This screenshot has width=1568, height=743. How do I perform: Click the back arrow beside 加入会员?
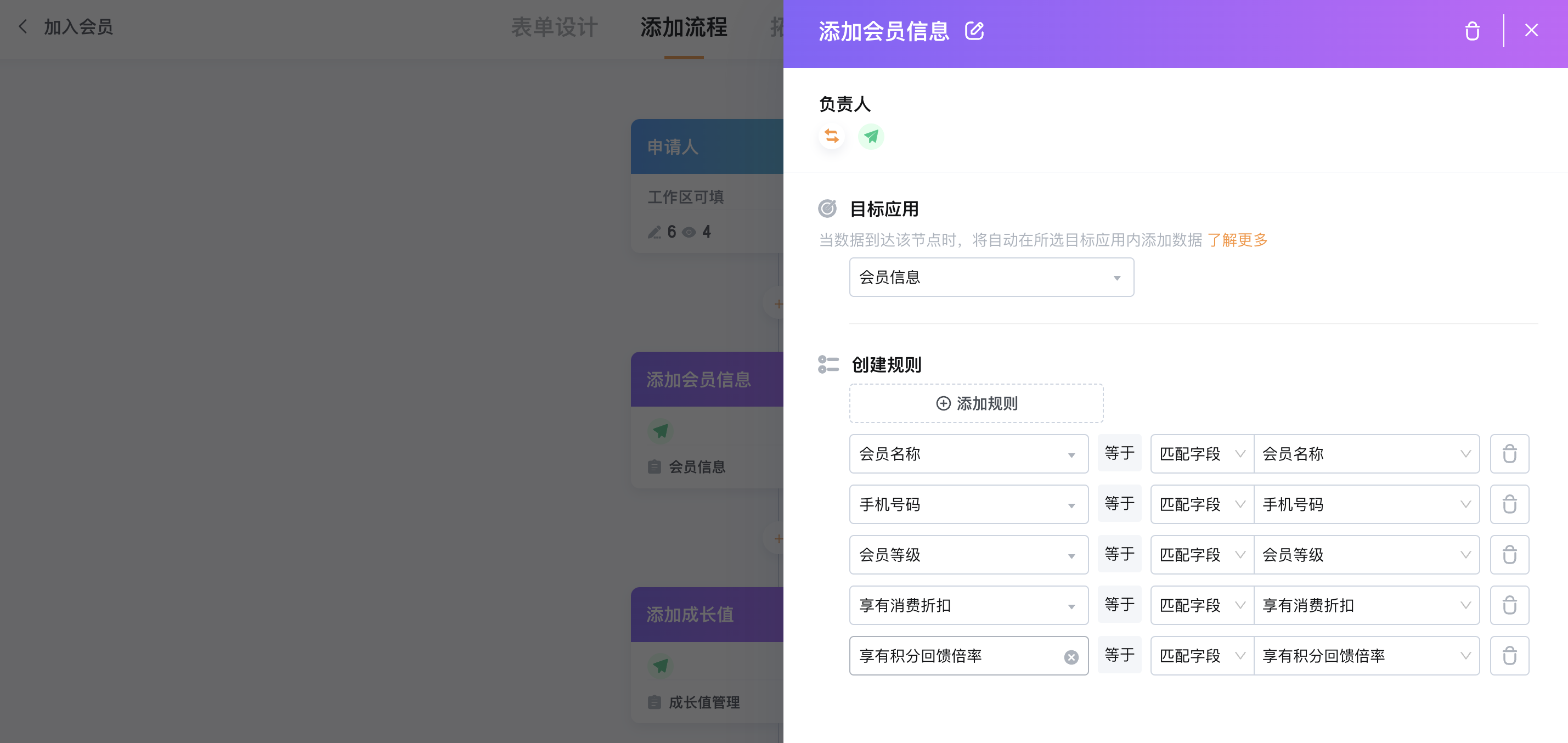tap(23, 27)
